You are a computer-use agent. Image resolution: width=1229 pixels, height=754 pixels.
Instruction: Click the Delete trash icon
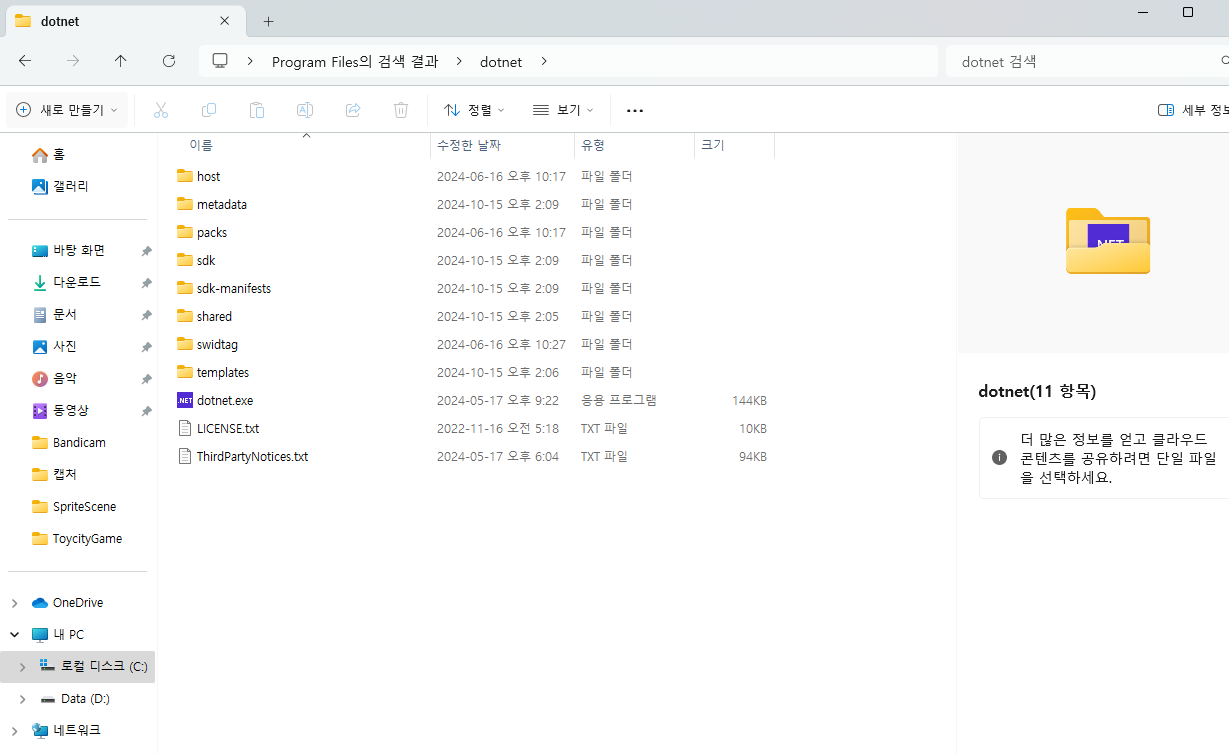(400, 110)
